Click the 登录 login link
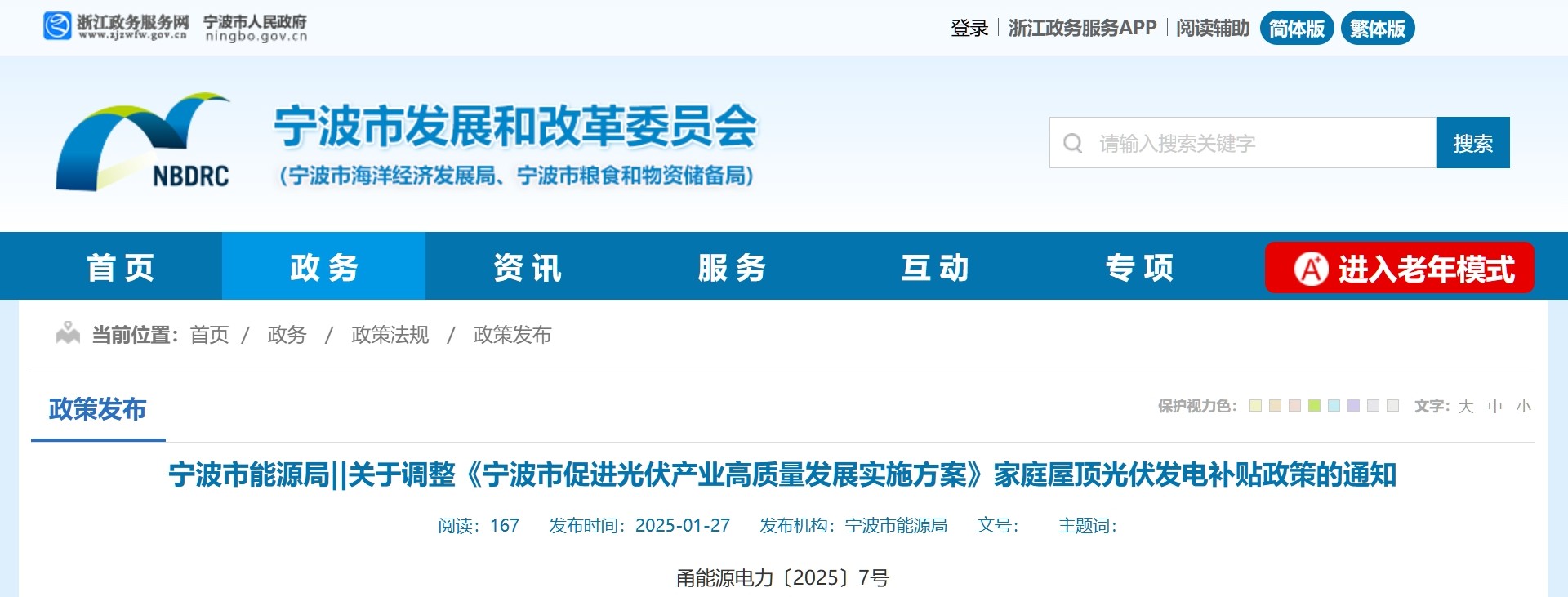This screenshot has height=597, width=1568. [969, 29]
